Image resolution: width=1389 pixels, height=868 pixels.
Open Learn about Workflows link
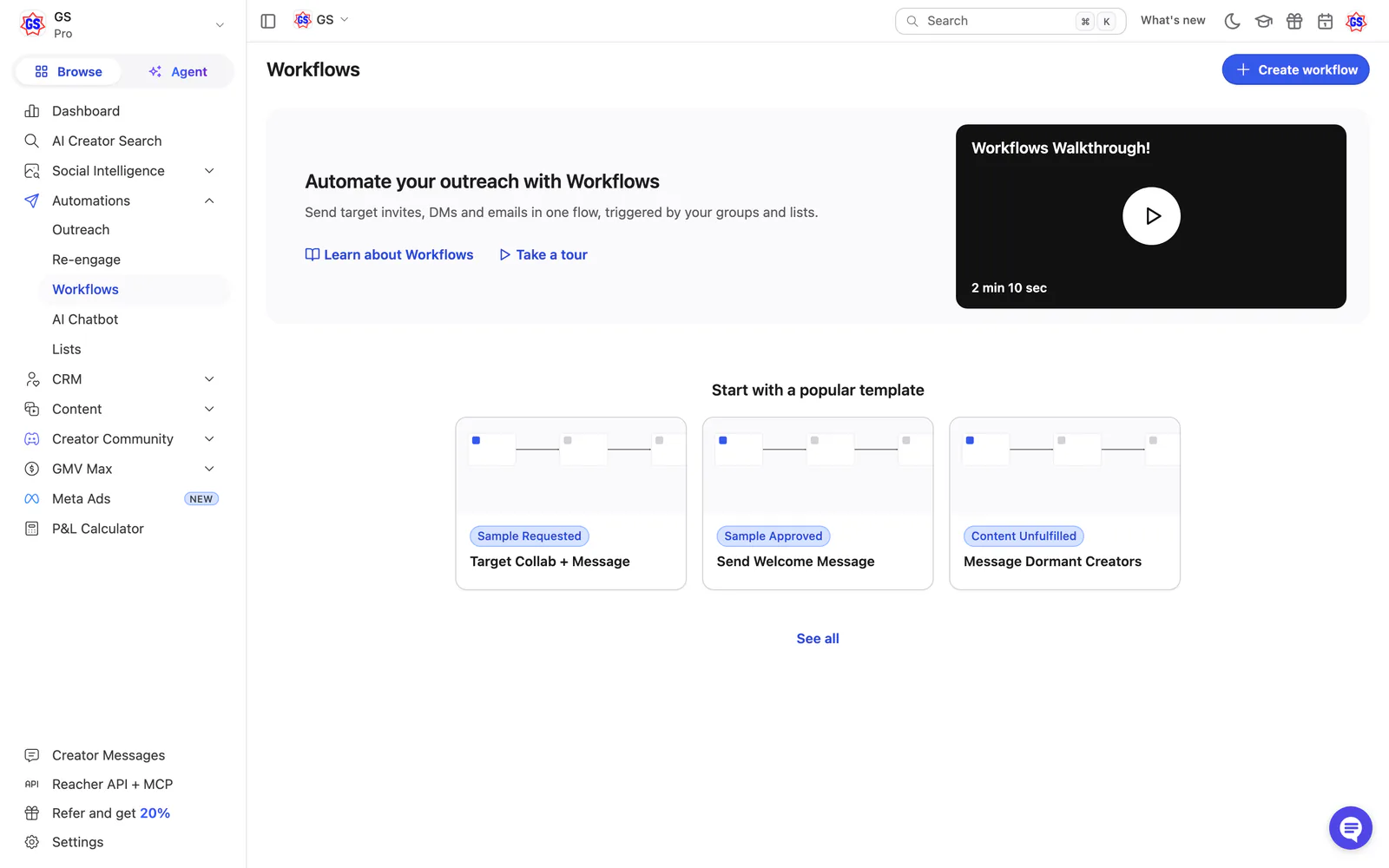pos(389,254)
